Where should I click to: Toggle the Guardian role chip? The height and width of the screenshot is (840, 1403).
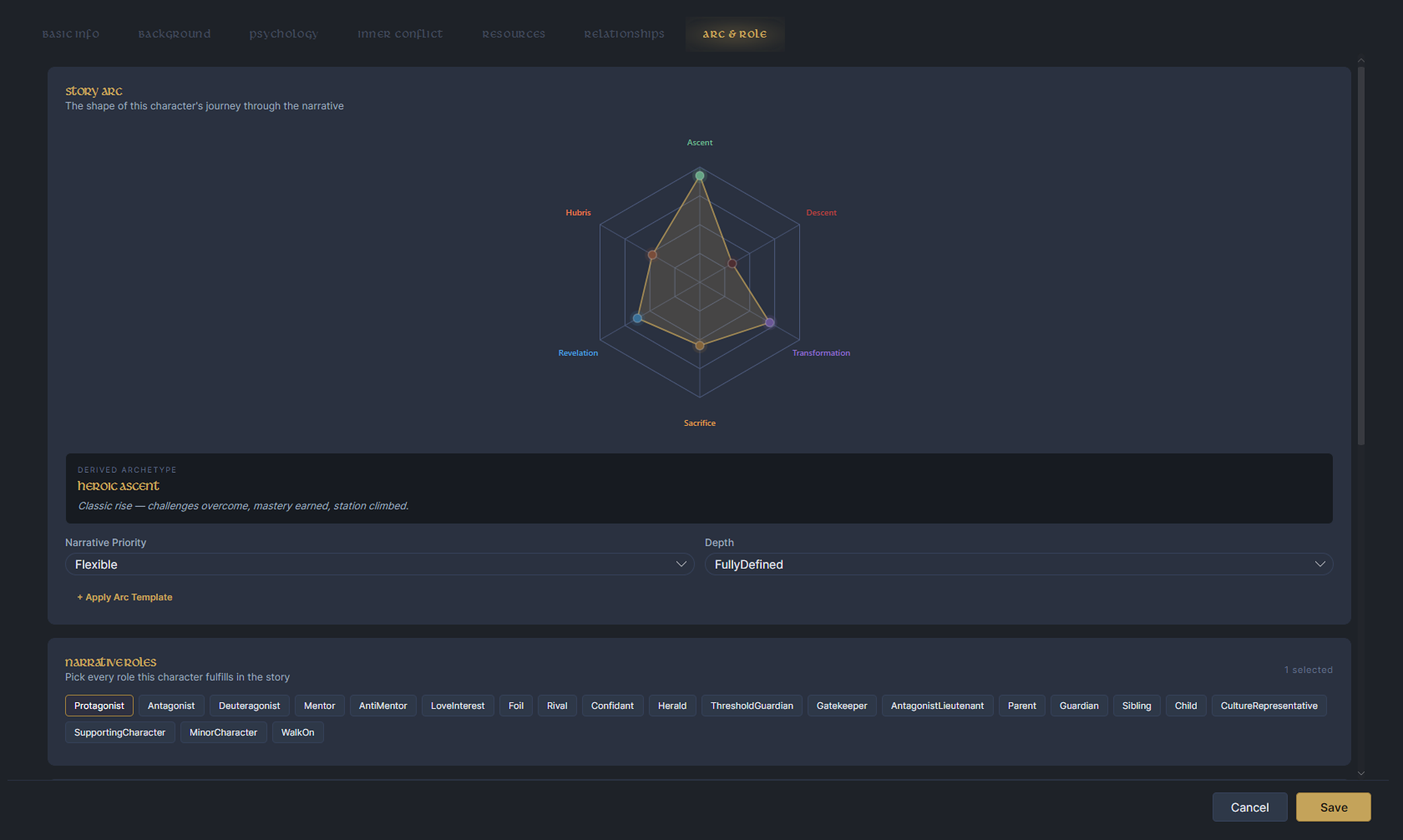[1079, 706]
